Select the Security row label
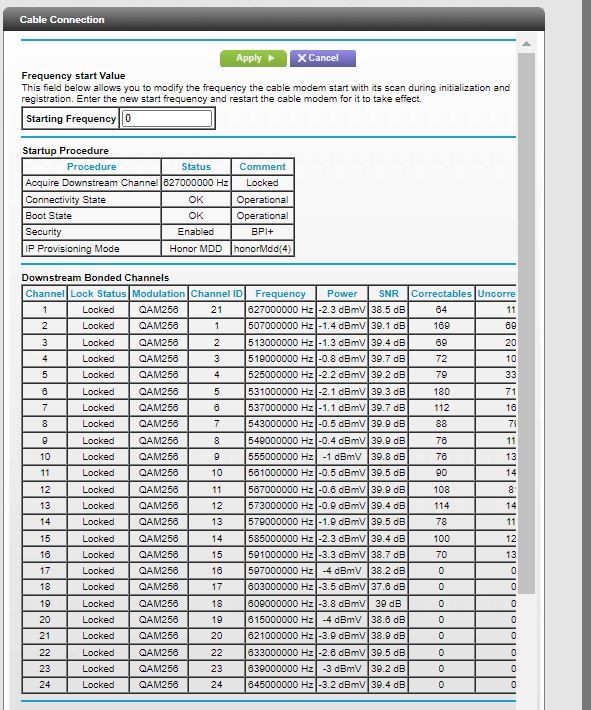Image resolution: width=591 pixels, height=710 pixels. [x=91, y=232]
